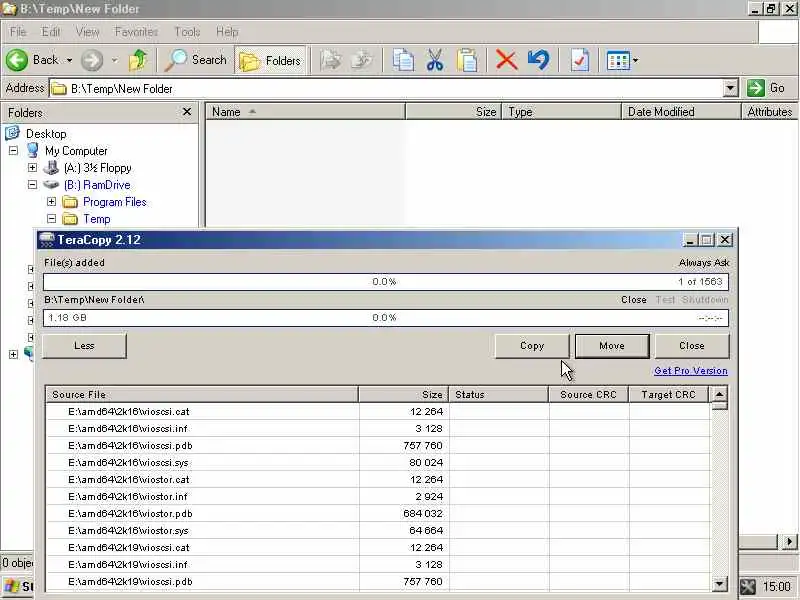Collapse the RamDrive (B:) node
Image resolution: width=800 pixels, height=600 pixels.
(x=32, y=185)
